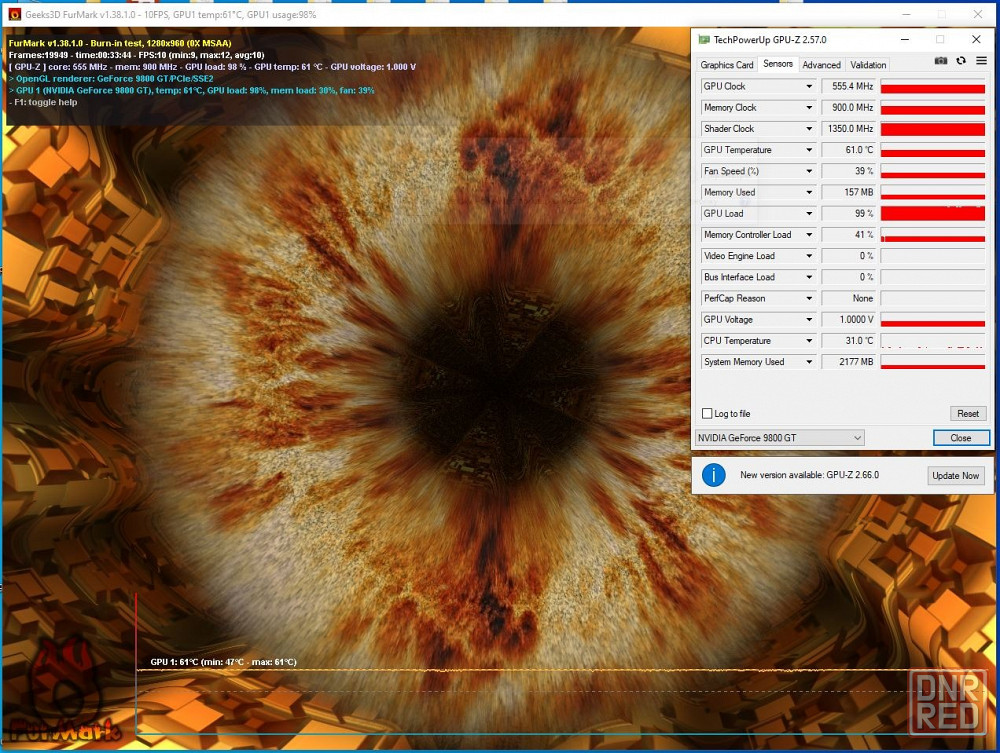This screenshot has width=1000, height=753.
Task: Click the FurMark Frames and FPS stats line
Action: tap(136, 55)
